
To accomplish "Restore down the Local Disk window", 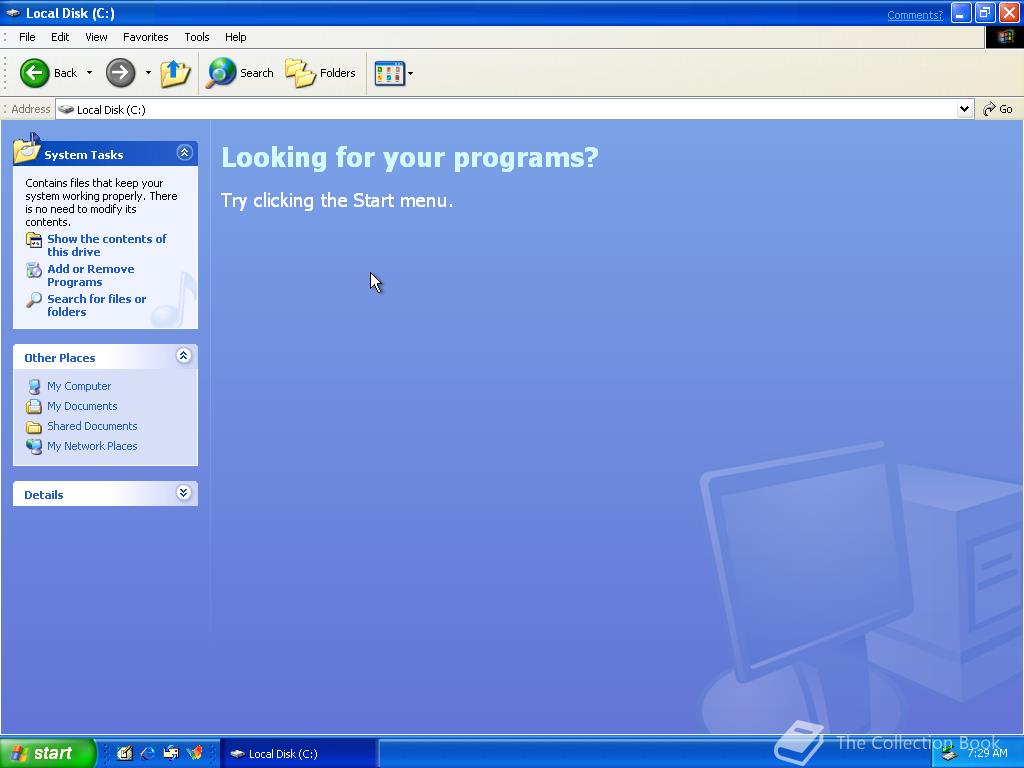I will tap(985, 13).
